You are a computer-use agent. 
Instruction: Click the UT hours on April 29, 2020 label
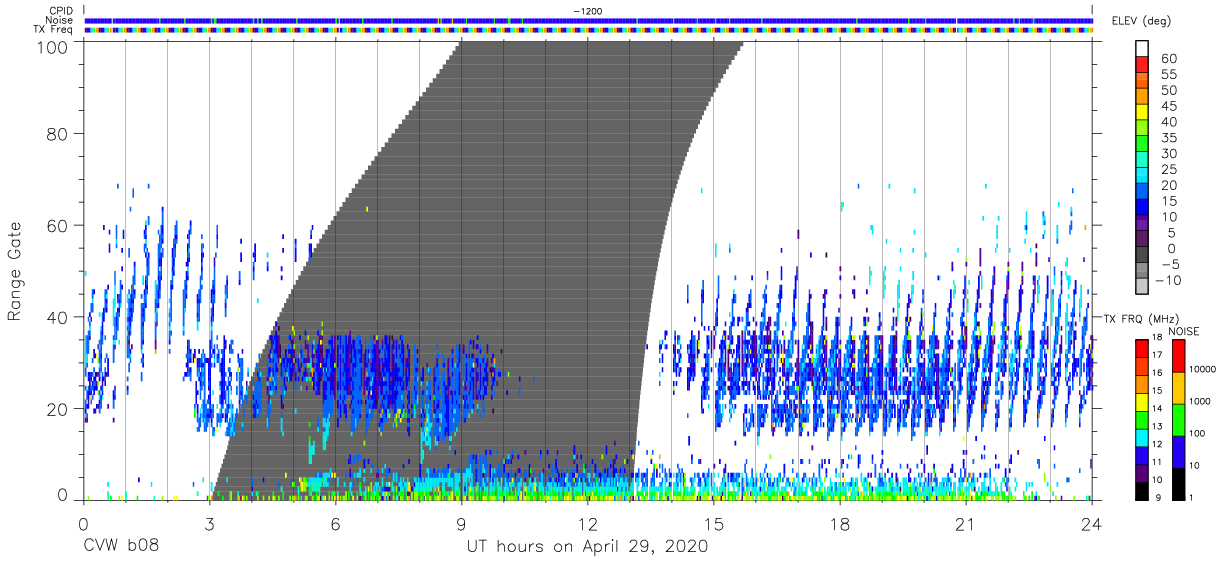(587, 546)
